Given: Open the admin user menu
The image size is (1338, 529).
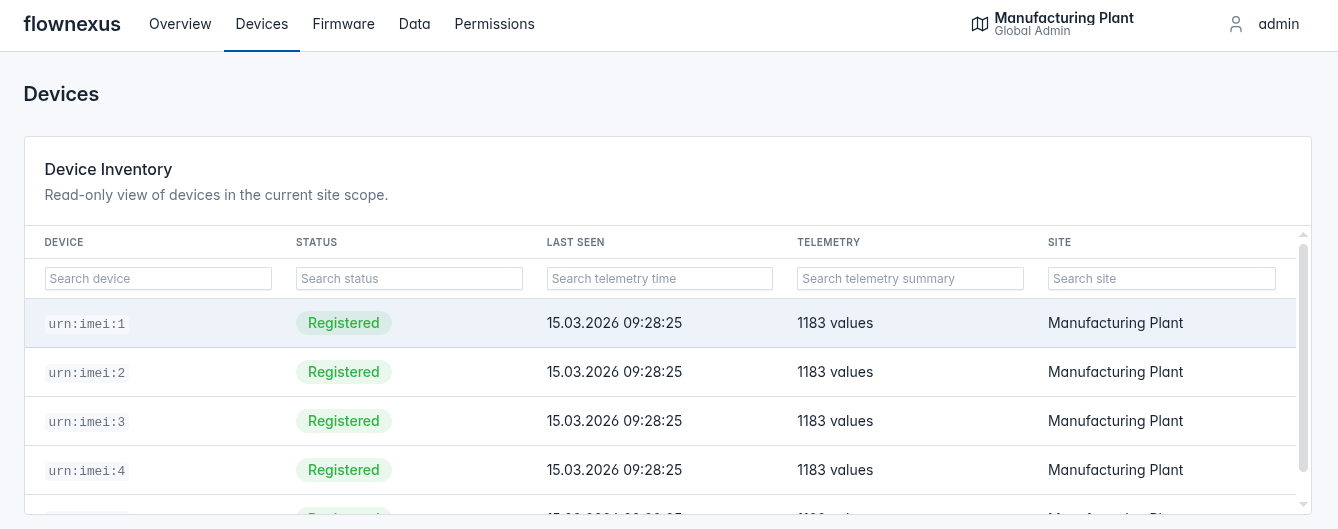Looking at the screenshot, I should coord(1265,24).
